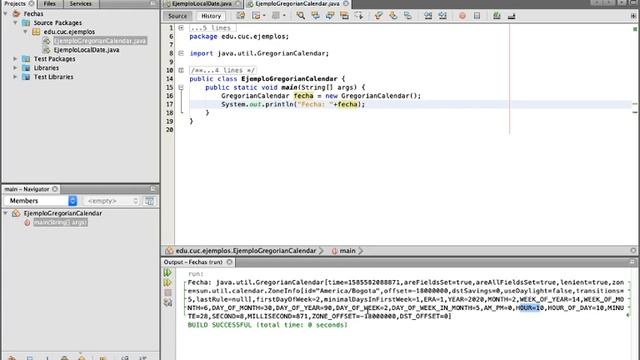Image resolution: width=640 pixels, height=360 pixels.
Task: Select EjemploLocalDate.java in Projects tree
Action: click(87, 50)
